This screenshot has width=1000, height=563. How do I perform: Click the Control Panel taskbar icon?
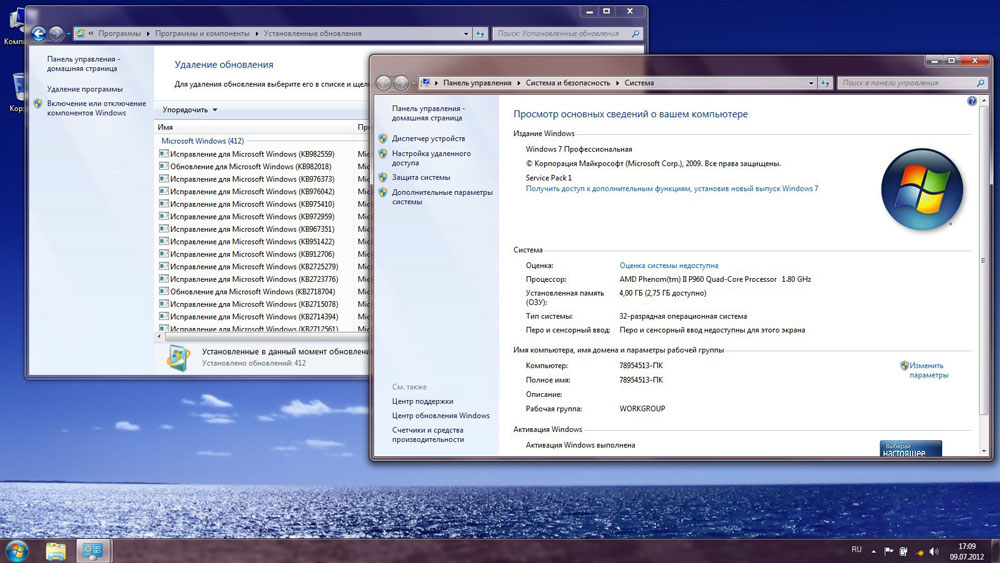[92, 550]
